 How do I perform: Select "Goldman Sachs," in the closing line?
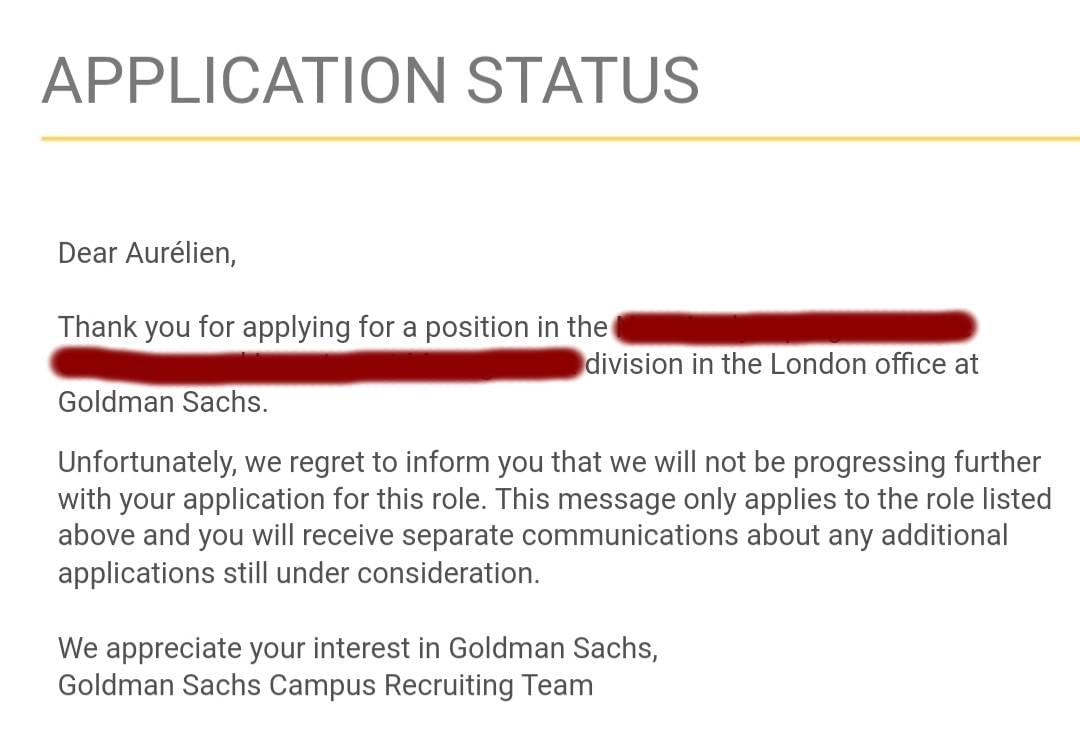pos(552,648)
